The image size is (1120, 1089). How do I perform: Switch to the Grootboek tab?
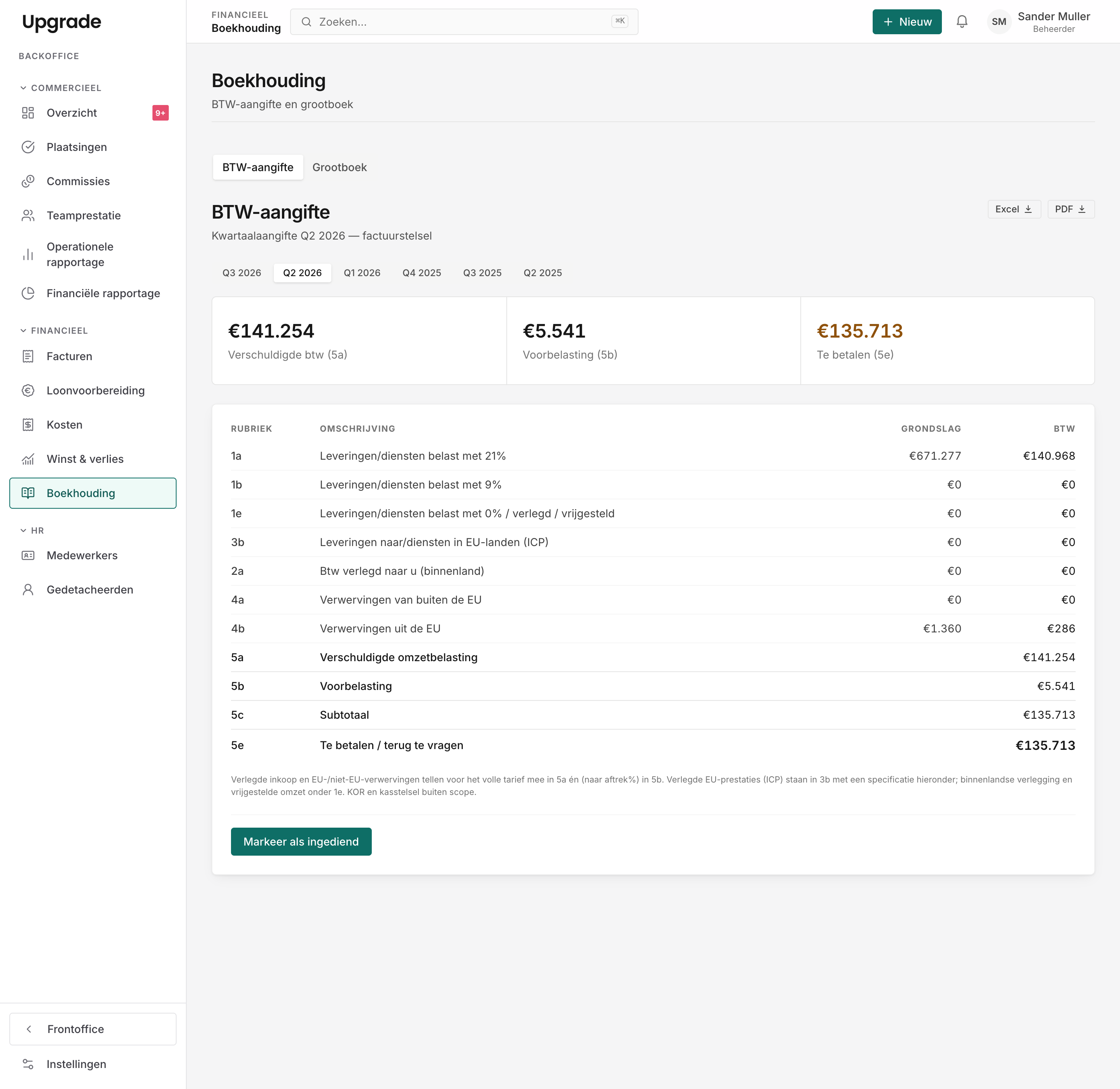[x=339, y=168]
